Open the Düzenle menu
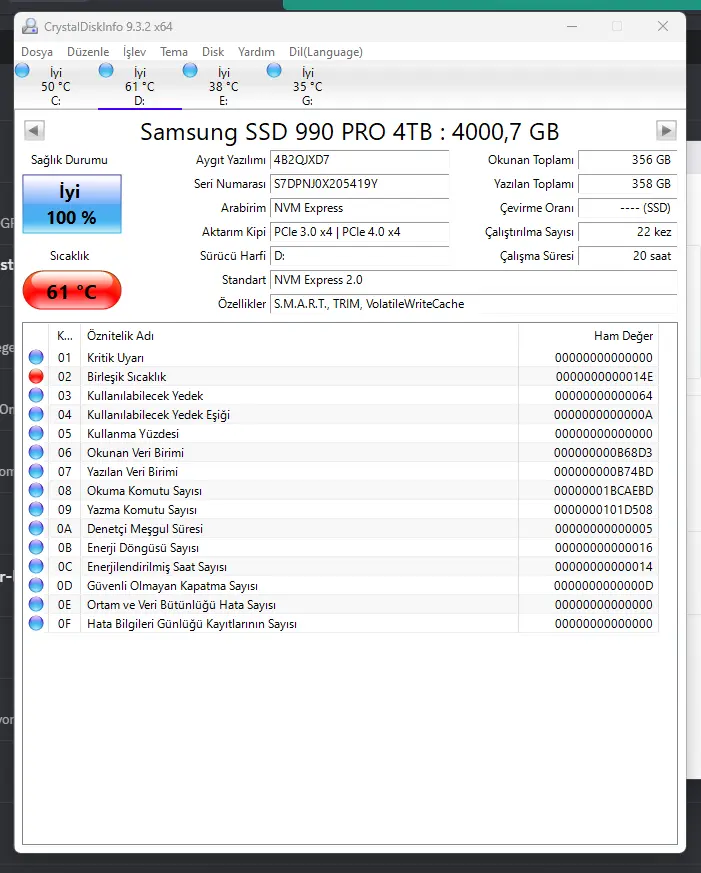 pyautogui.click(x=88, y=52)
